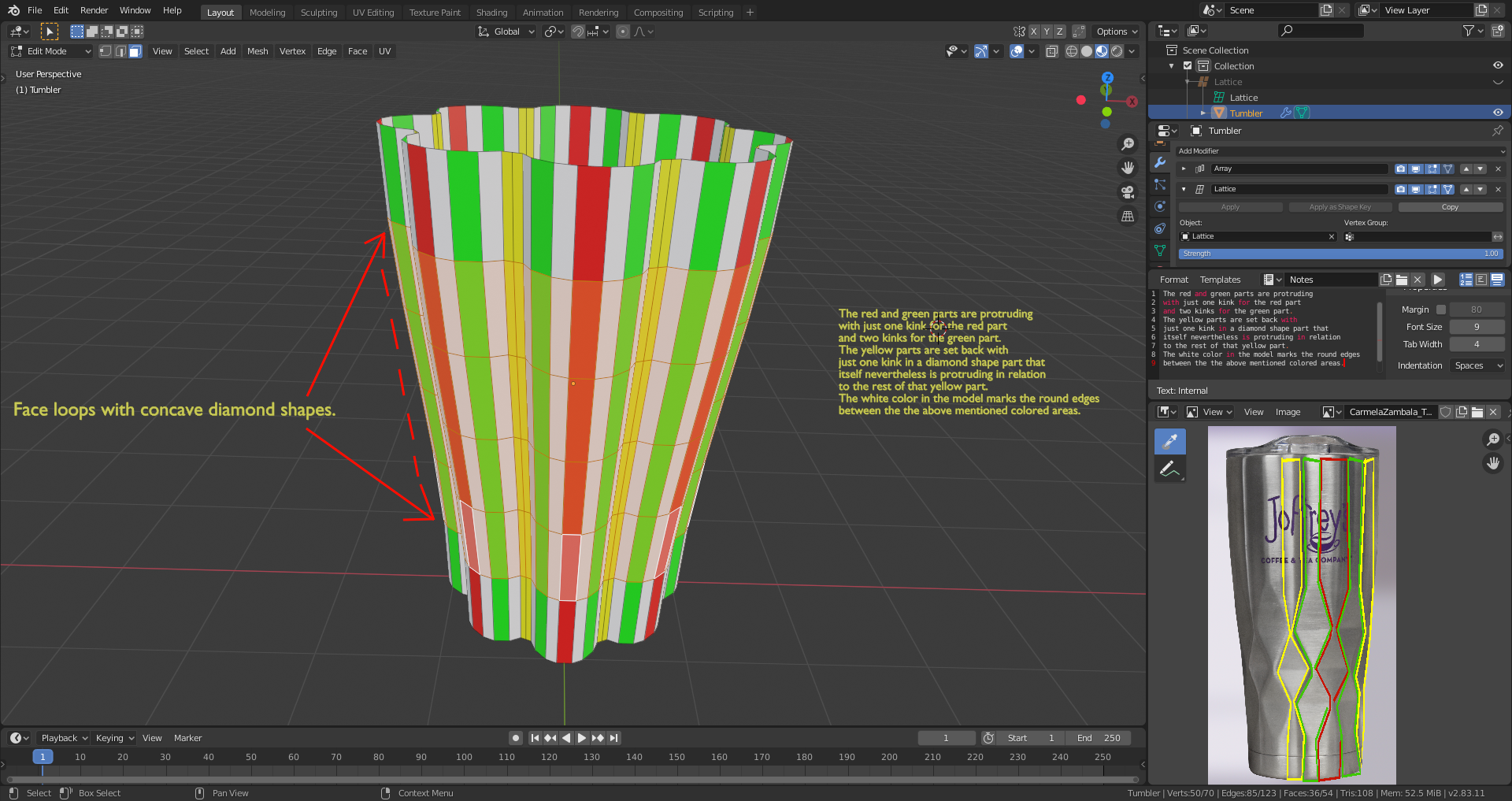Open the Mesh menu
The height and width of the screenshot is (801, 1512).
click(x=258, y=51)
